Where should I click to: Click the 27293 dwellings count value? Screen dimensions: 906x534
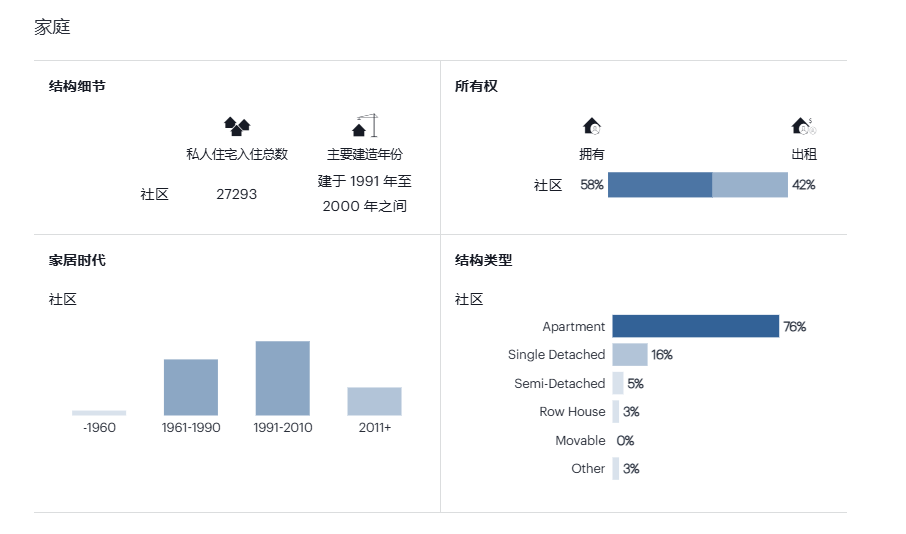coord(236,194)
